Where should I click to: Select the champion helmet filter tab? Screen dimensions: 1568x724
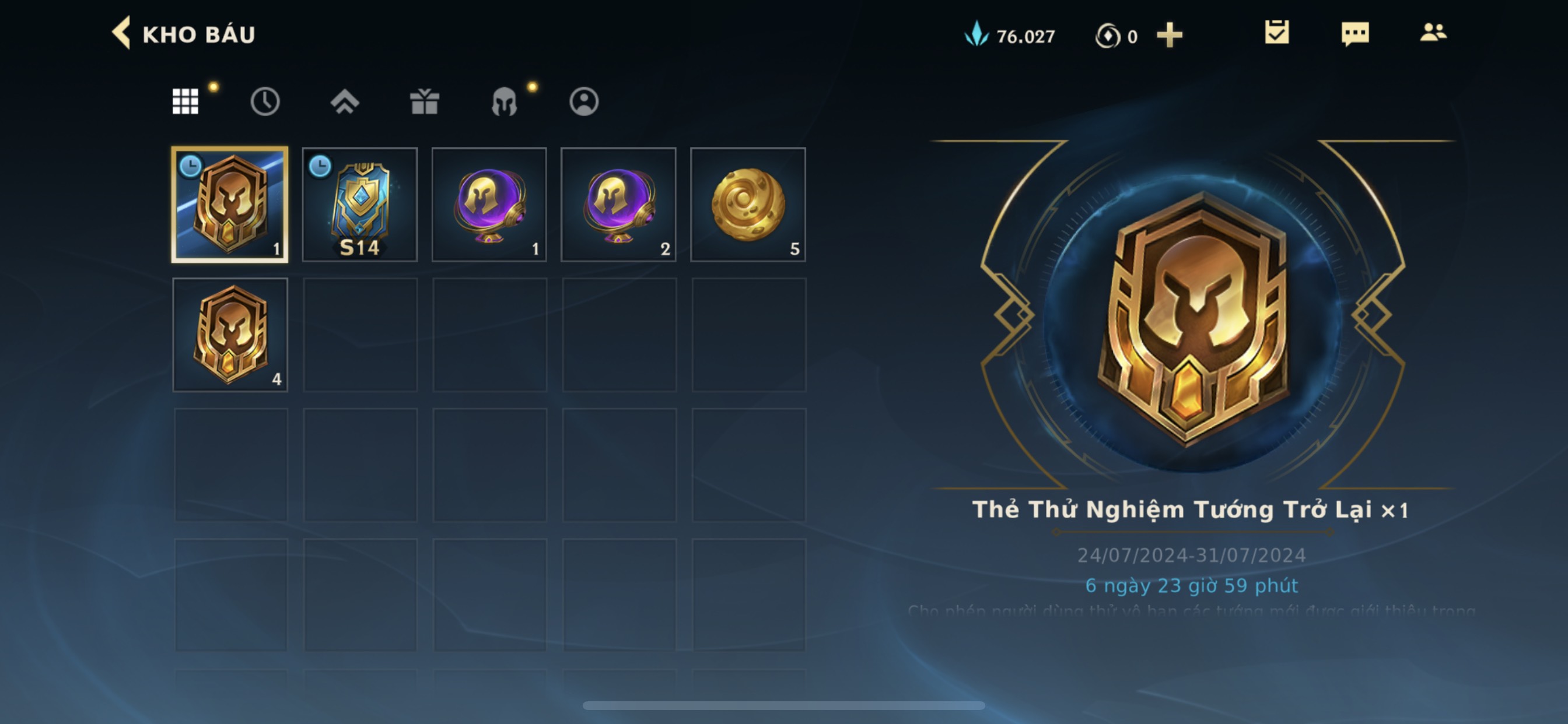coord(504,101)
